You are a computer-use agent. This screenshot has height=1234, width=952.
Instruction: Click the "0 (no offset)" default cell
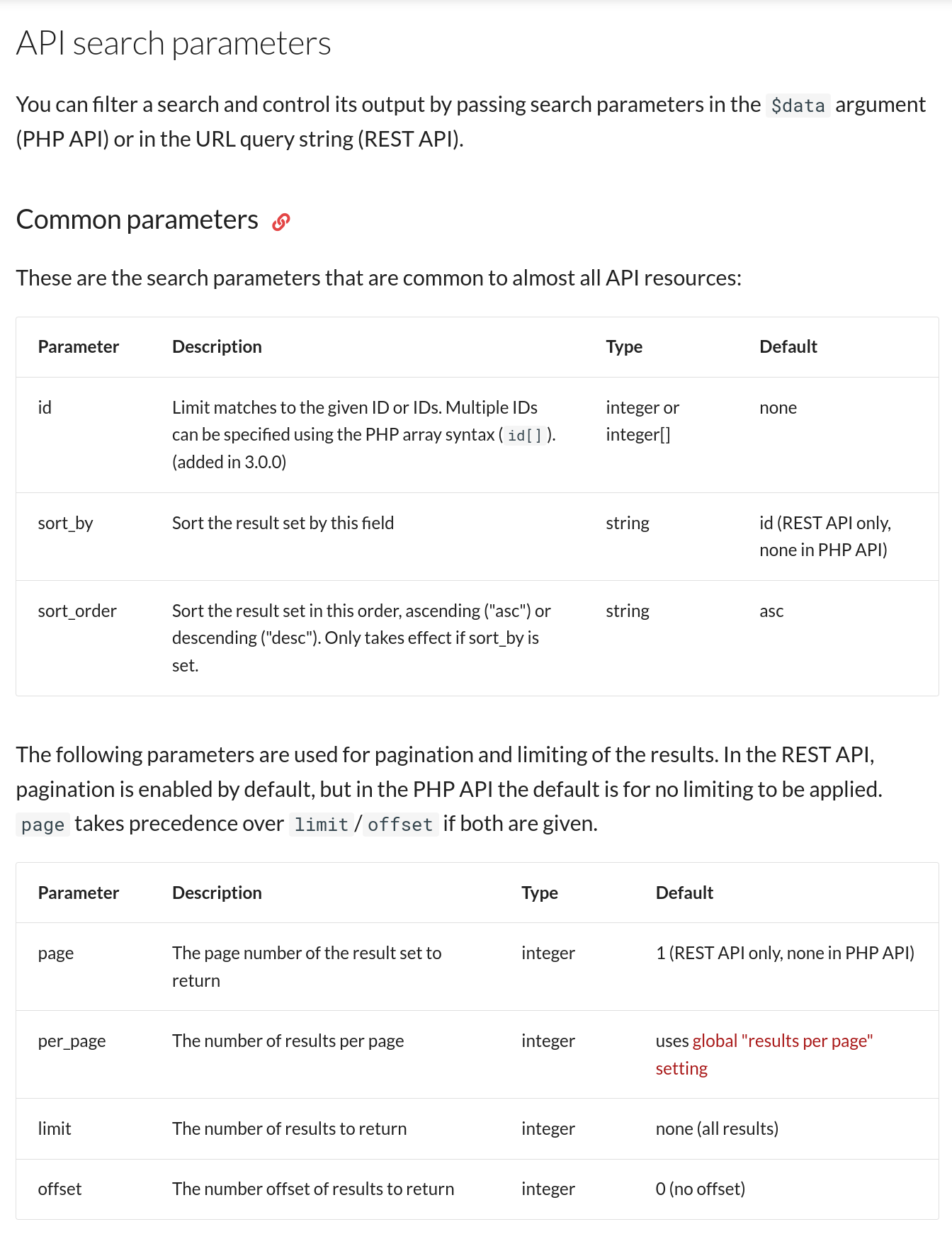(700, 1189)
